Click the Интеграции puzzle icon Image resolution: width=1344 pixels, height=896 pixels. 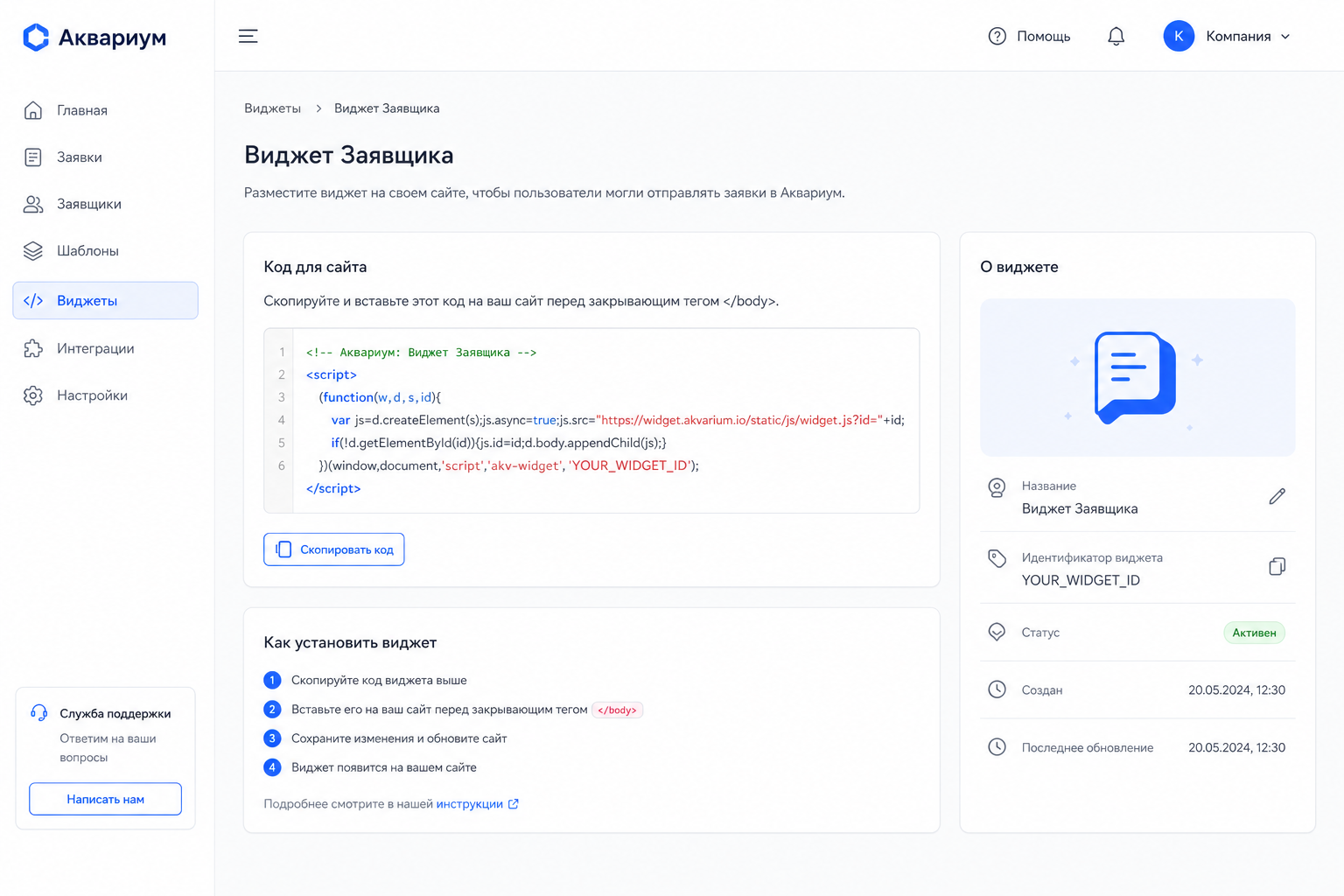click(33, 348)
